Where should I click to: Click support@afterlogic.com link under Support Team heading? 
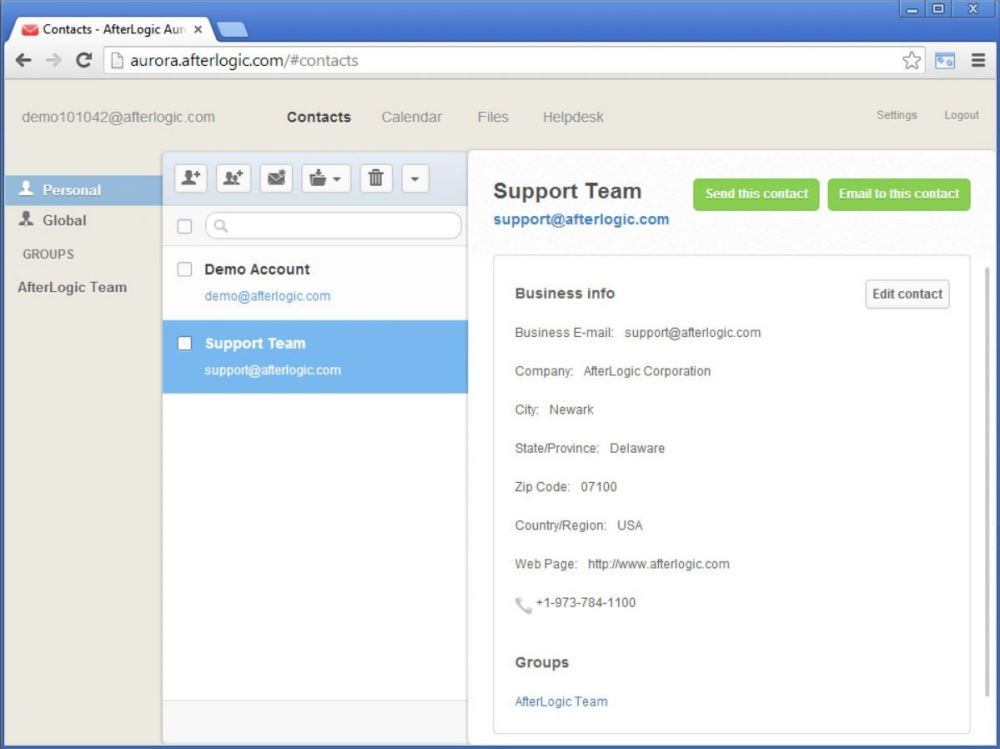point(581,219)
